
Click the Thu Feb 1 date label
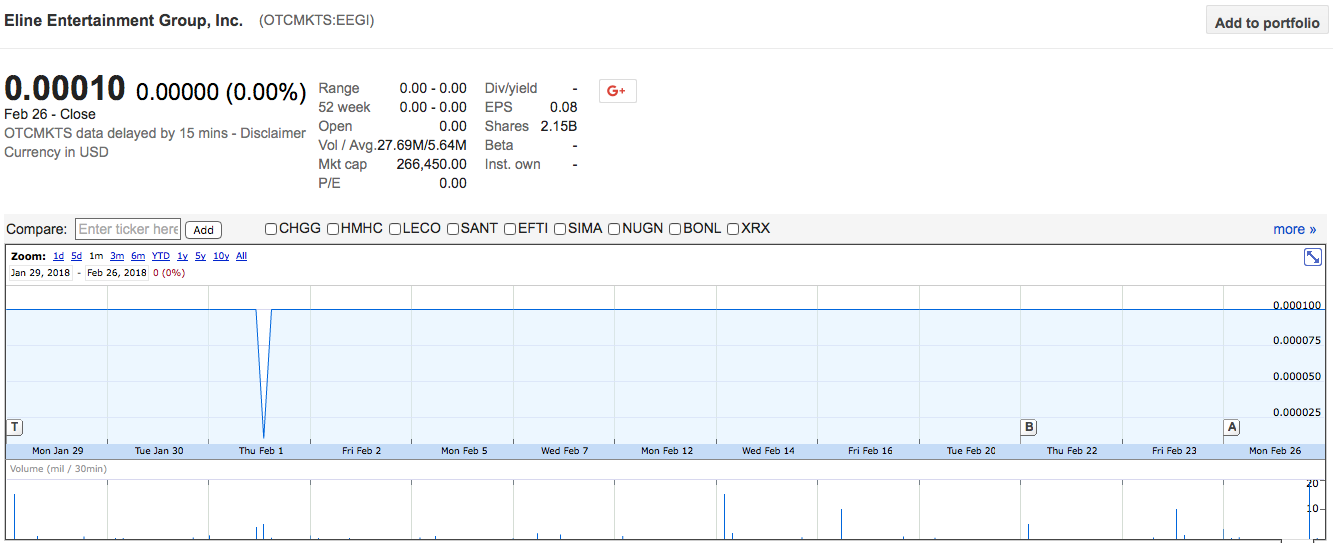pyautogui.click(x=261, y=451)
